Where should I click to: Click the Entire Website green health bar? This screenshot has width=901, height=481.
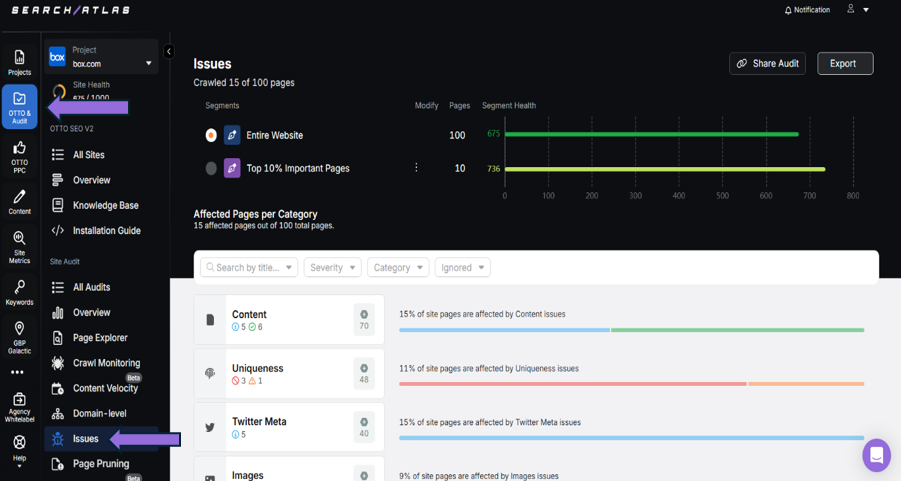(652, 134)
